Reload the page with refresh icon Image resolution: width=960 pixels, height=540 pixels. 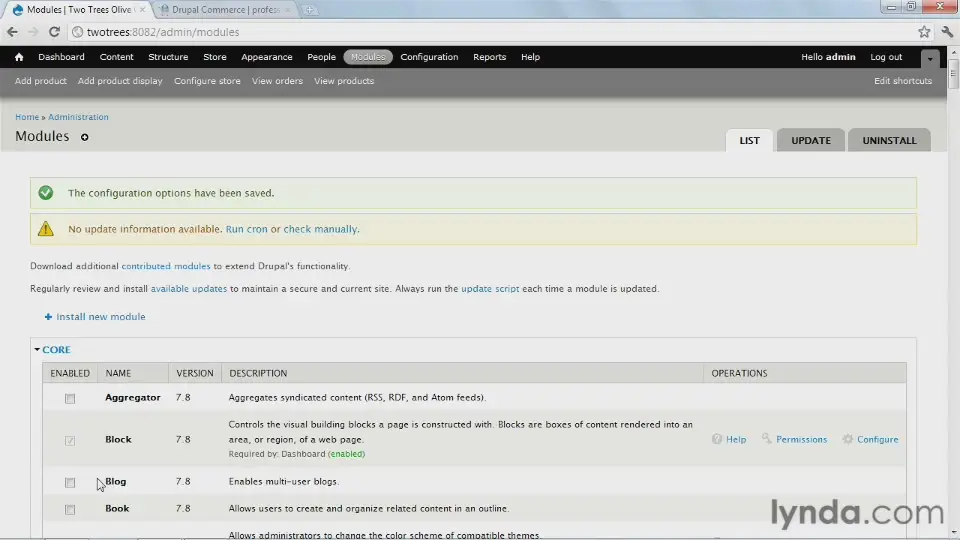tap(54, 32)
